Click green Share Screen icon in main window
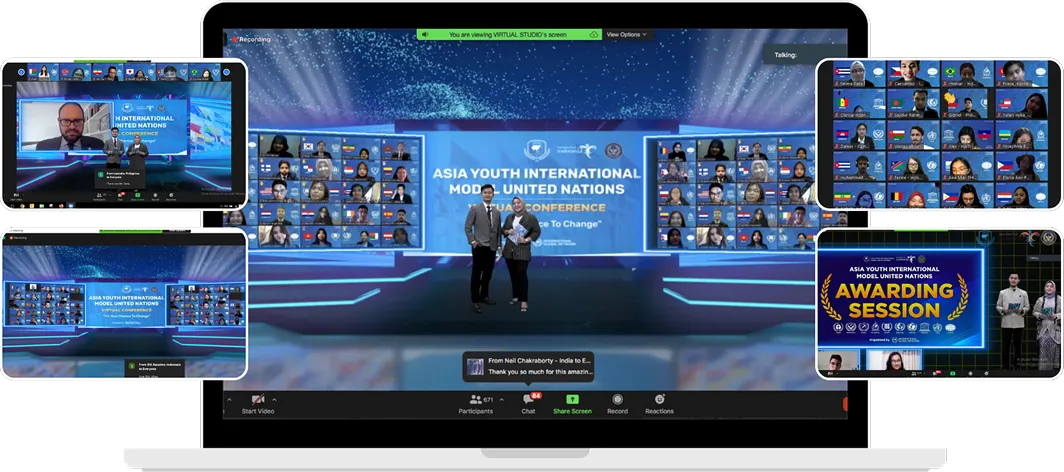Viewport: 1064px width, 472px height. (x=572, y=399)
